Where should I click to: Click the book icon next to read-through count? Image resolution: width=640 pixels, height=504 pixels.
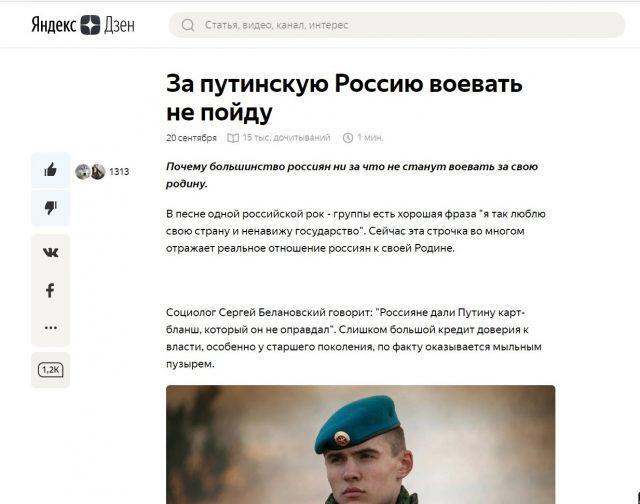(x=233, y=138)
